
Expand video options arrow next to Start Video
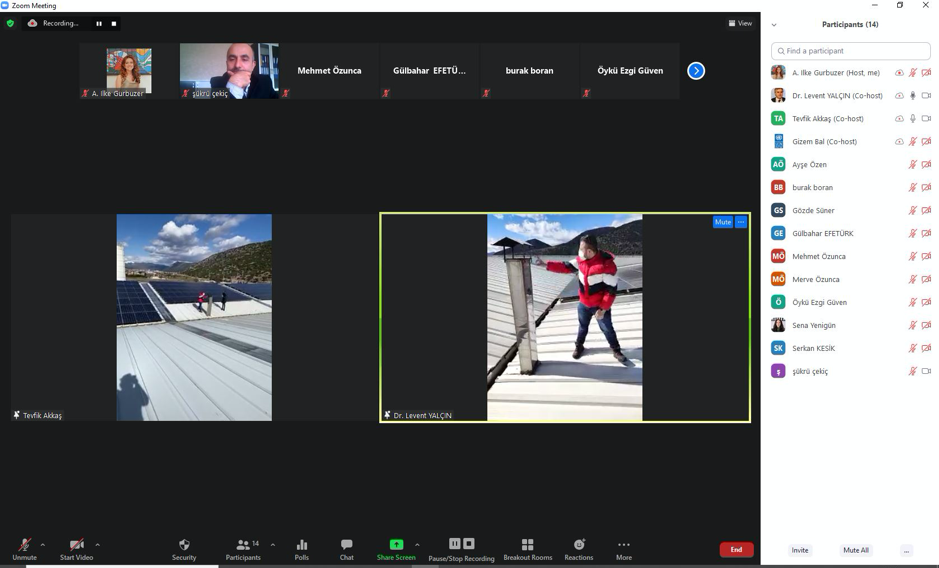point(97,545)
